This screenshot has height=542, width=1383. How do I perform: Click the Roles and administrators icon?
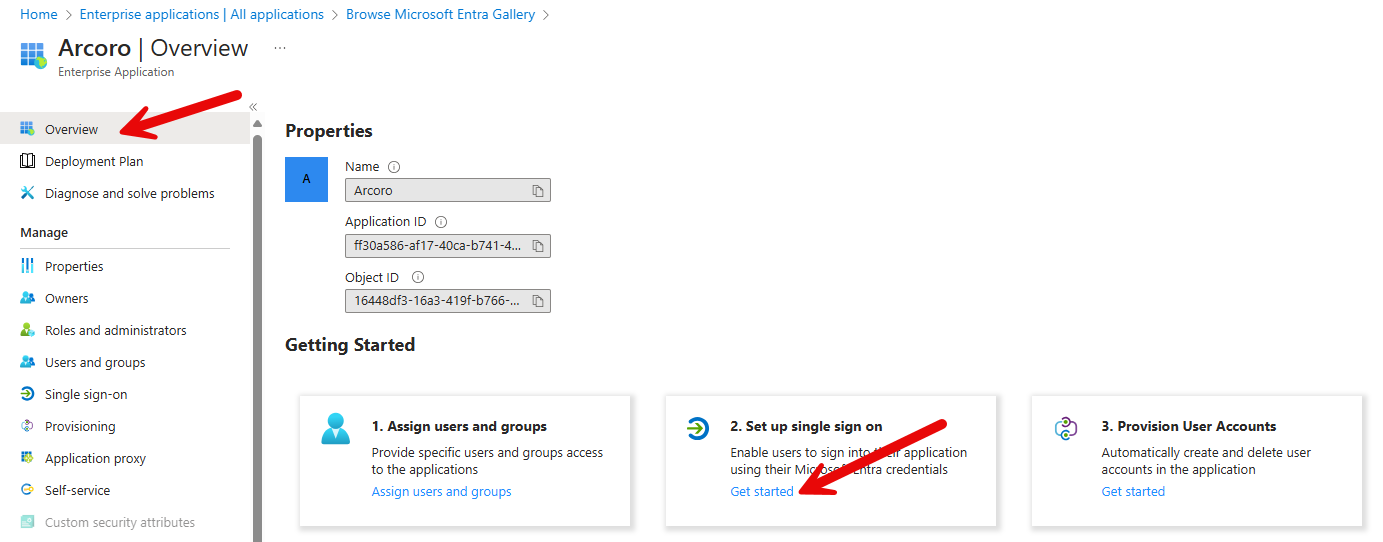(27, 330)
